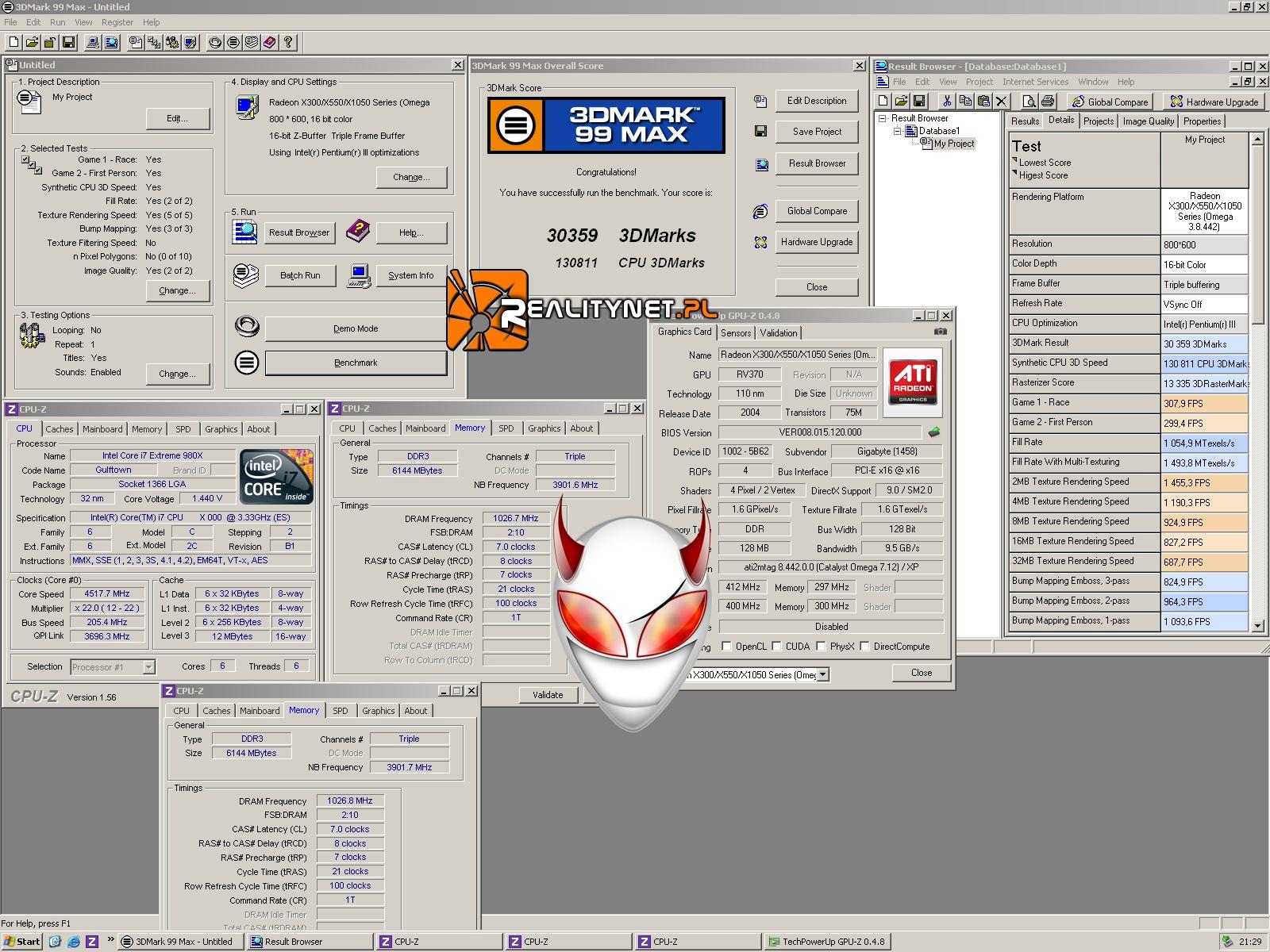The image size is (1270, 952).
Task: Click Edit button in Project Description
Action: coord(177,118)
